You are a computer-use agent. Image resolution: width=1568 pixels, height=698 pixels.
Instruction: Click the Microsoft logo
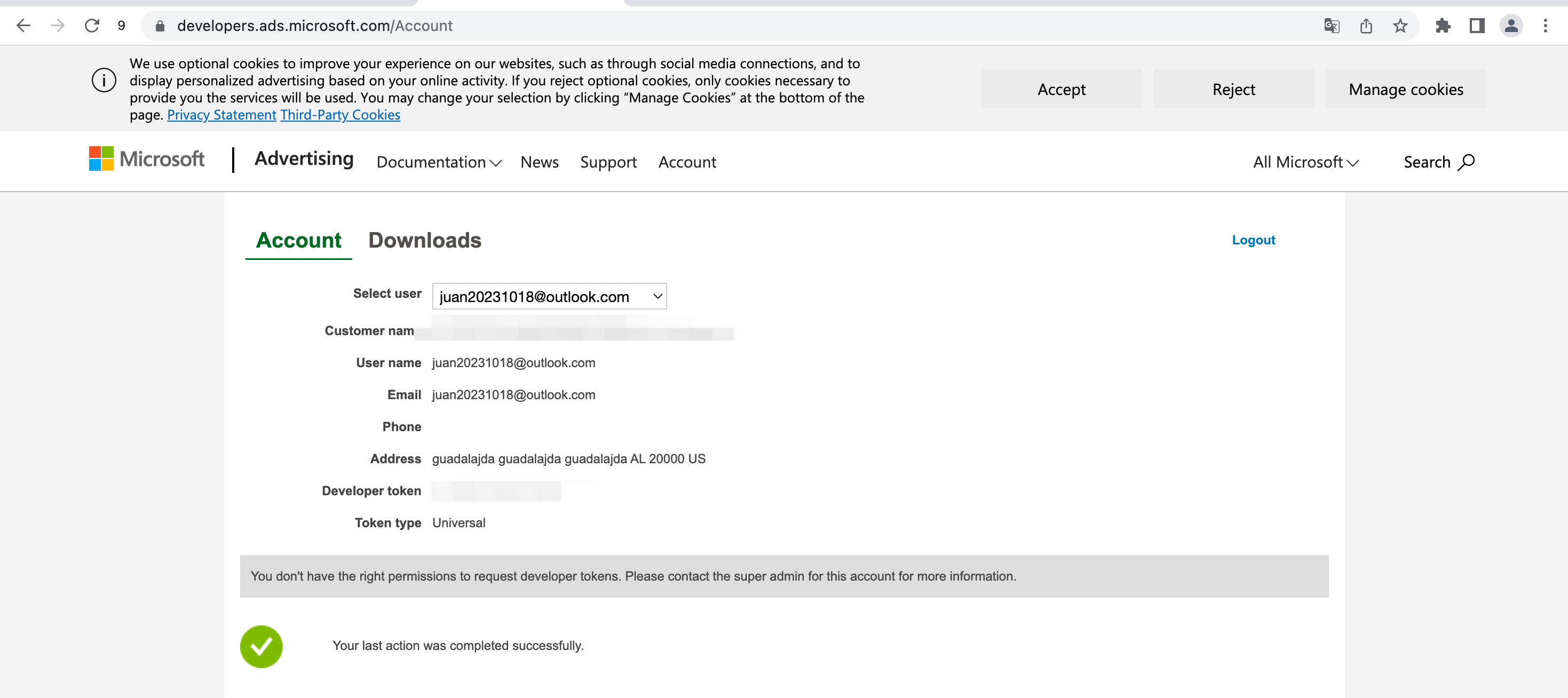[x=147, y=159]
